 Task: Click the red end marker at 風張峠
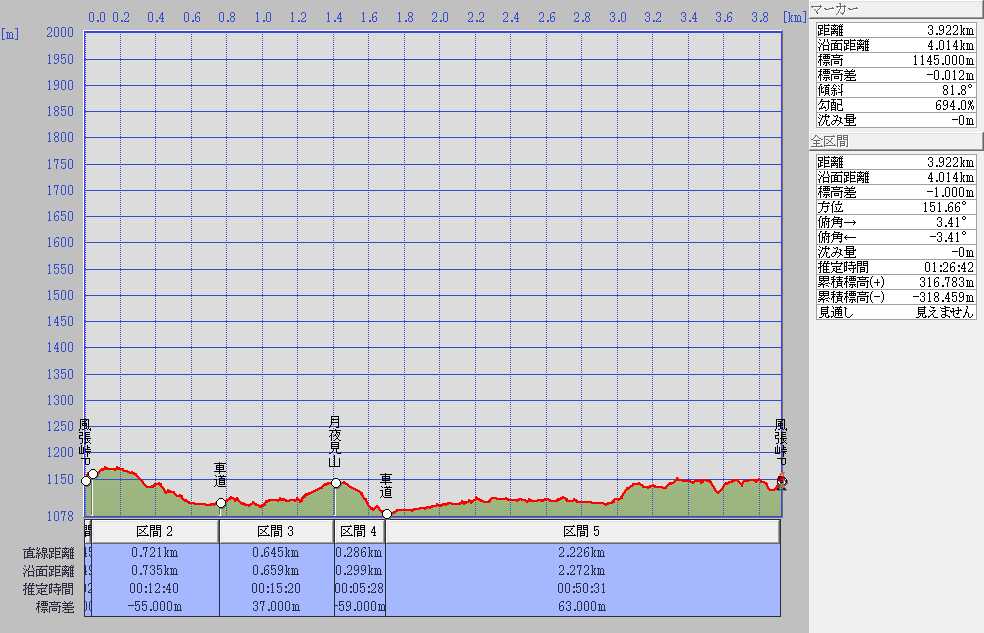point(782,483)
